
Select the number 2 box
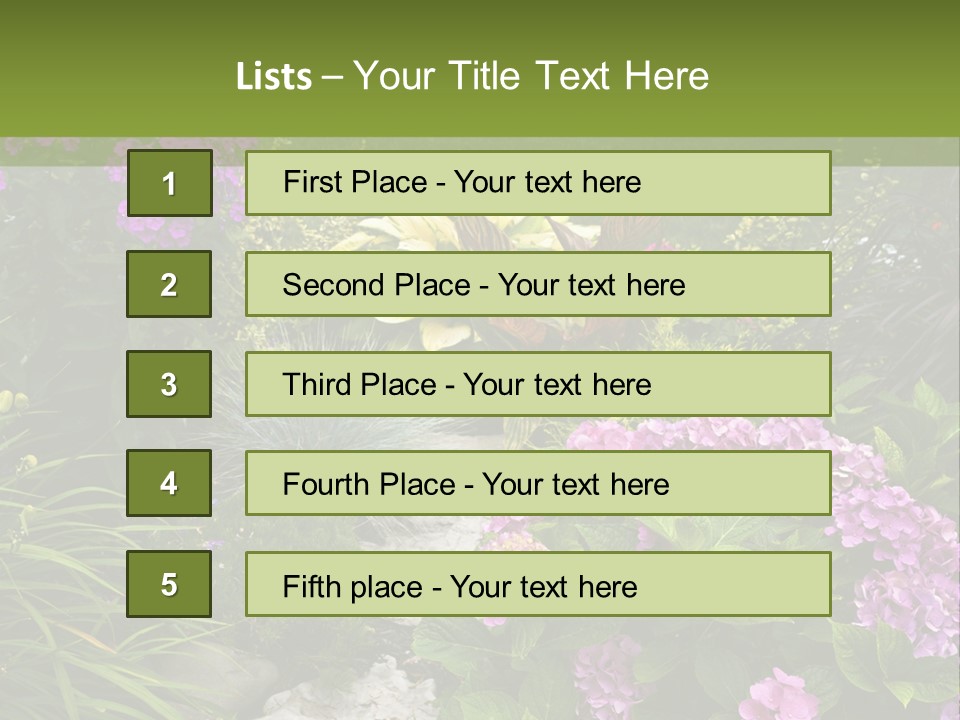click(x=169, y=284)
